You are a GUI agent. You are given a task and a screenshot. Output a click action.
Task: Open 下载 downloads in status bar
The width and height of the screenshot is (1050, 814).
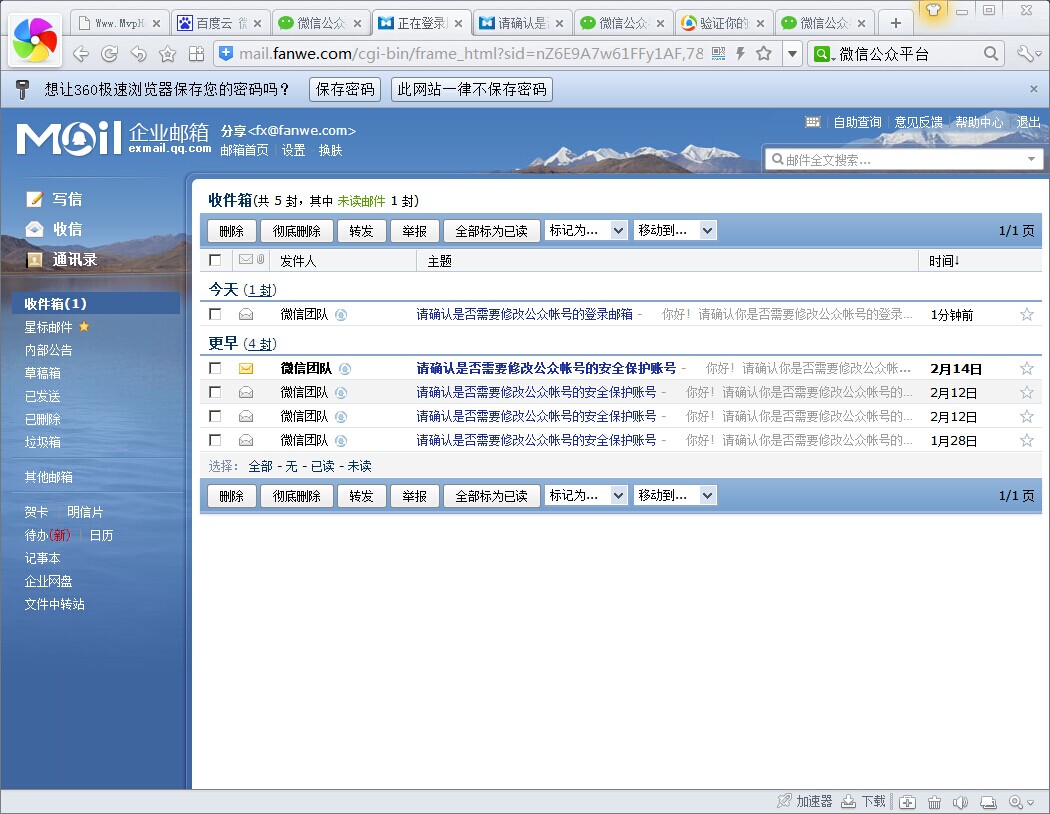[864, 801]
